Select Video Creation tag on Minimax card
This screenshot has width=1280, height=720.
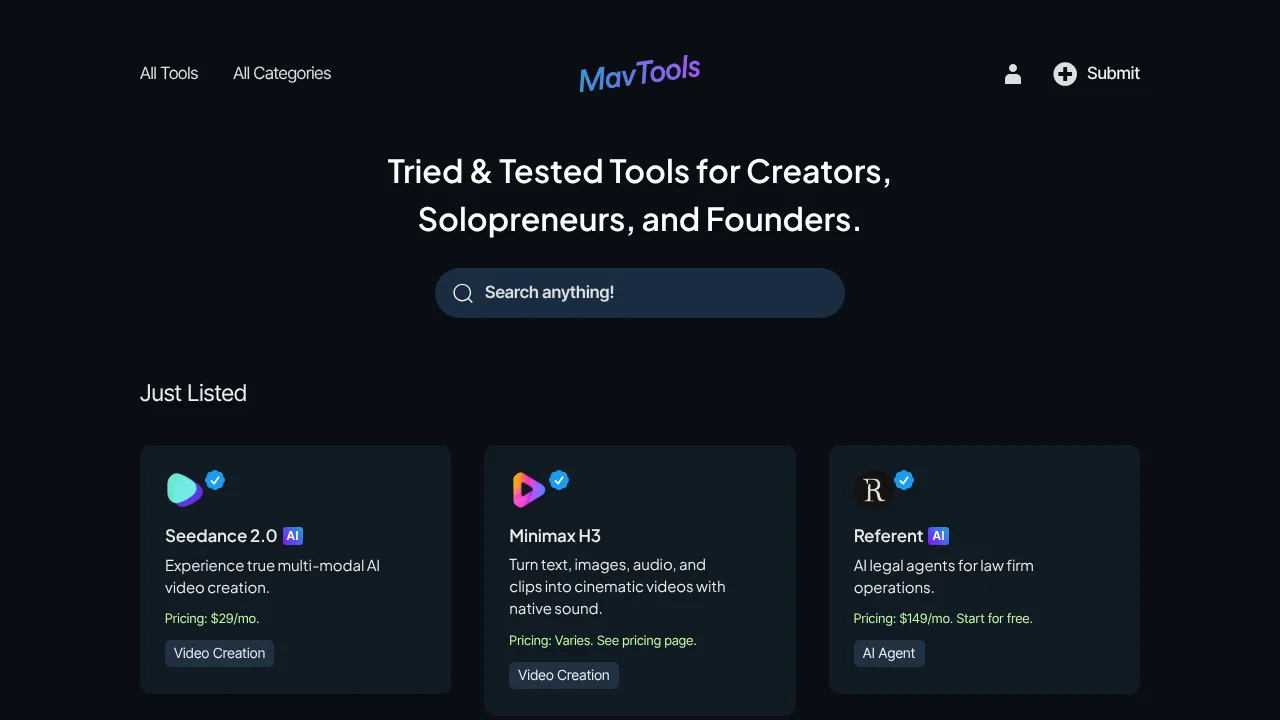pos(564,675)
